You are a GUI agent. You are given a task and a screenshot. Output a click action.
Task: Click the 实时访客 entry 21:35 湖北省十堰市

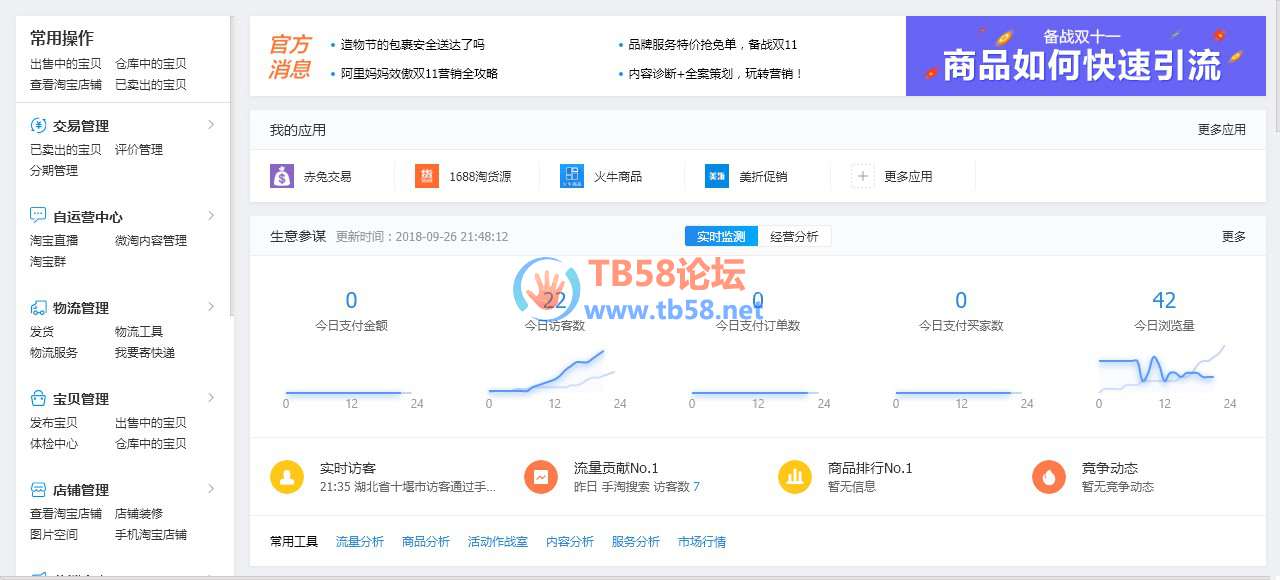click(408, 487)
